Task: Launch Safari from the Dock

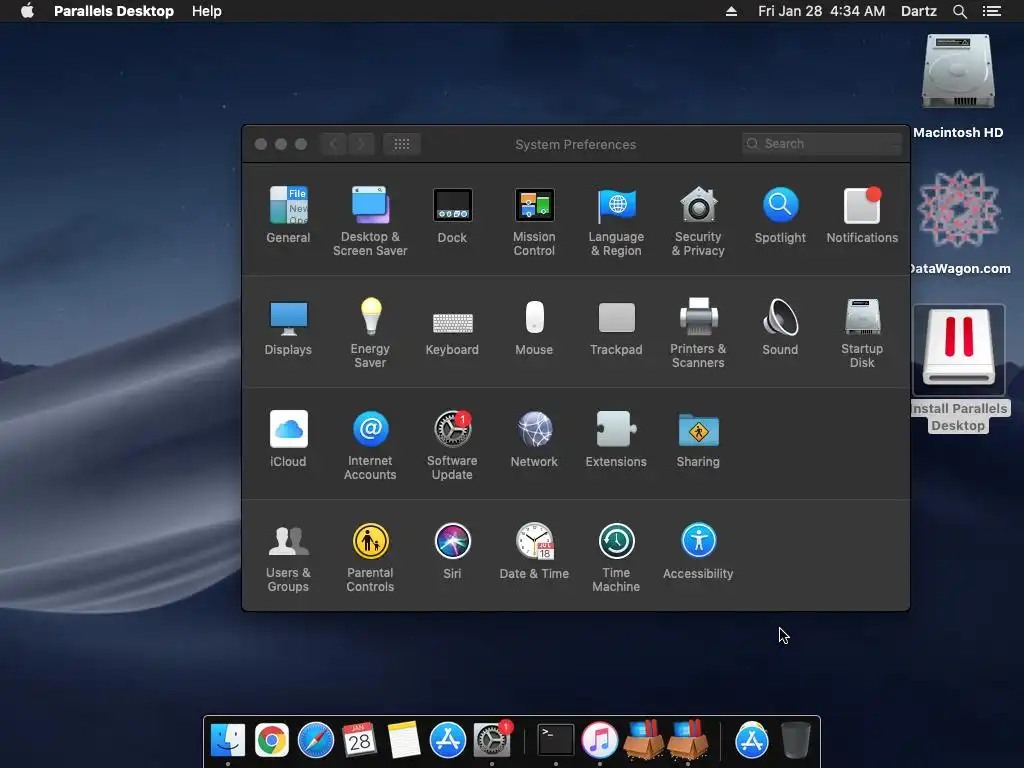Action: pyautogui.click(x=315, y=740)
